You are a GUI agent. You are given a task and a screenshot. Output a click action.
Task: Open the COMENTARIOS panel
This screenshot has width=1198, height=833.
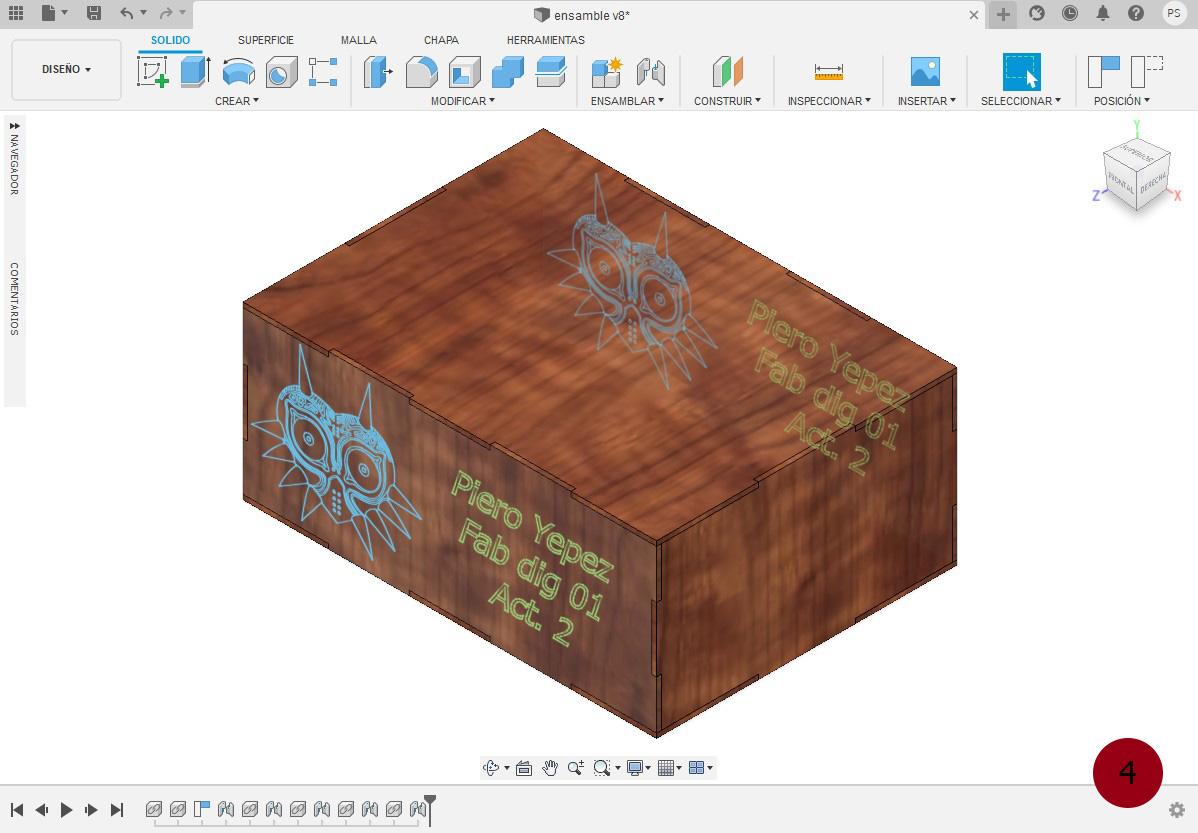pyautogui.click(x=15, y=299)
